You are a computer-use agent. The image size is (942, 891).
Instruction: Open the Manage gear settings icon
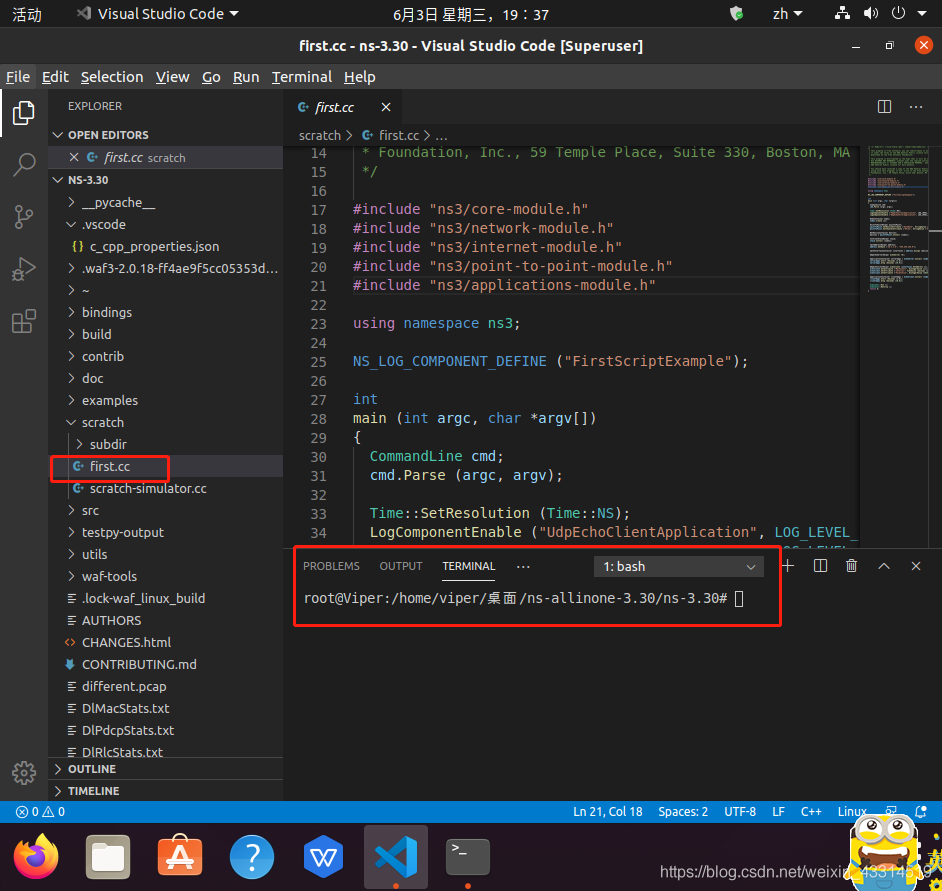tap(24, 773)
